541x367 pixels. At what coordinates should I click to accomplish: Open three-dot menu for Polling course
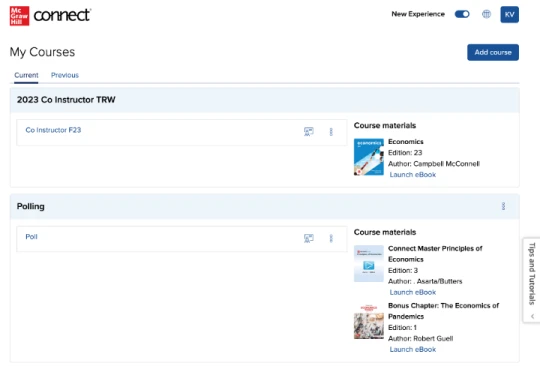click(x=503, y=206)
